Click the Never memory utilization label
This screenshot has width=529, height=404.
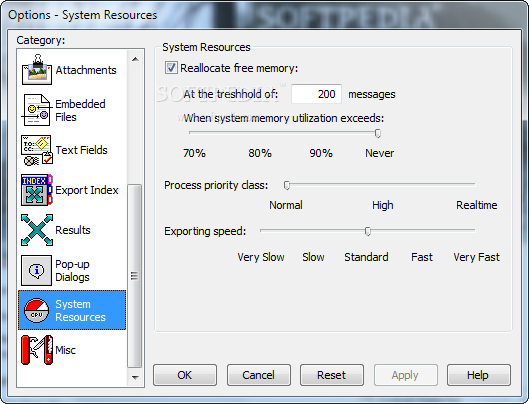point(380,153)
